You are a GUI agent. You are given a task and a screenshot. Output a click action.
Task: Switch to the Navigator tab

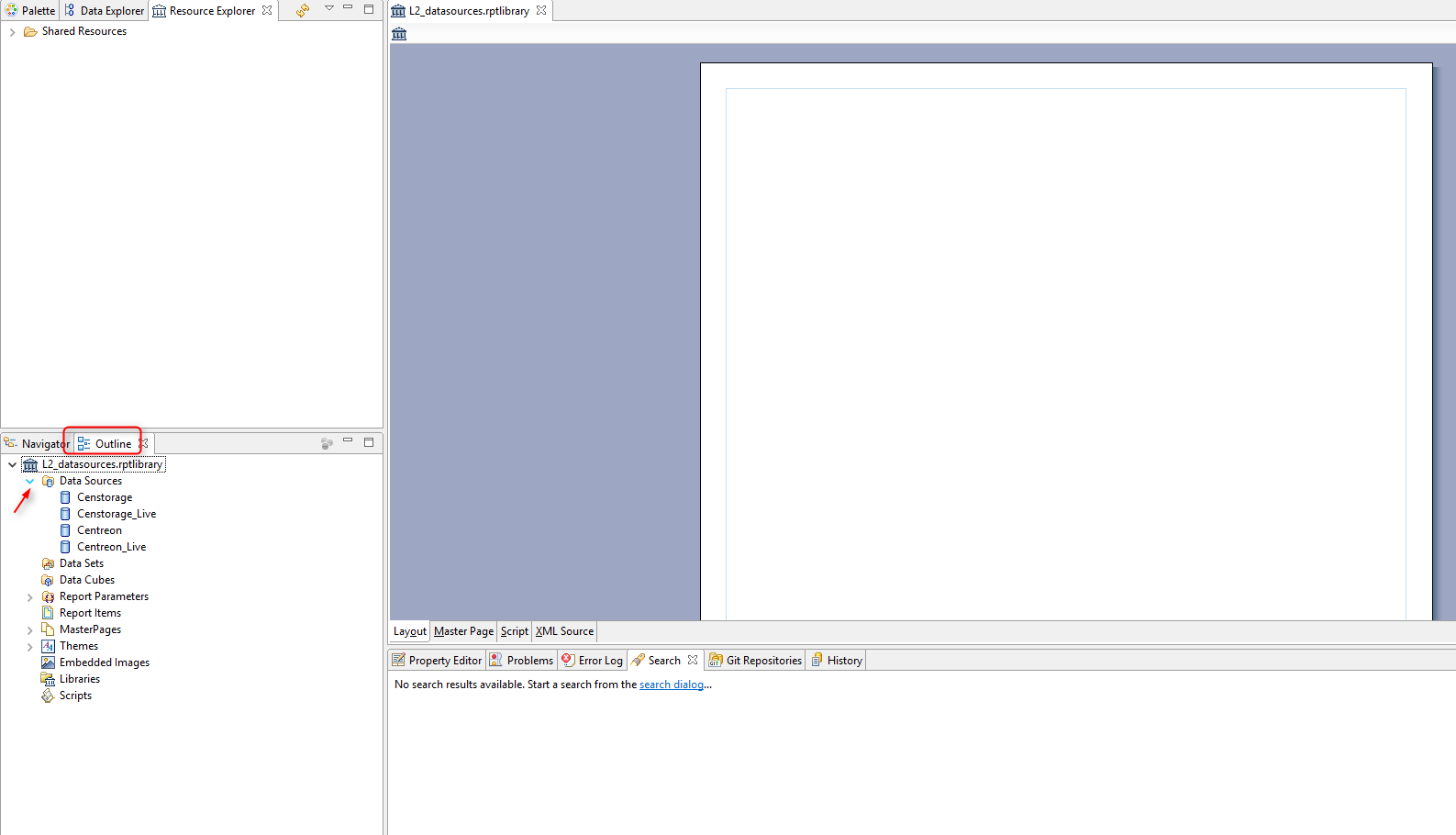click(37, 444)
